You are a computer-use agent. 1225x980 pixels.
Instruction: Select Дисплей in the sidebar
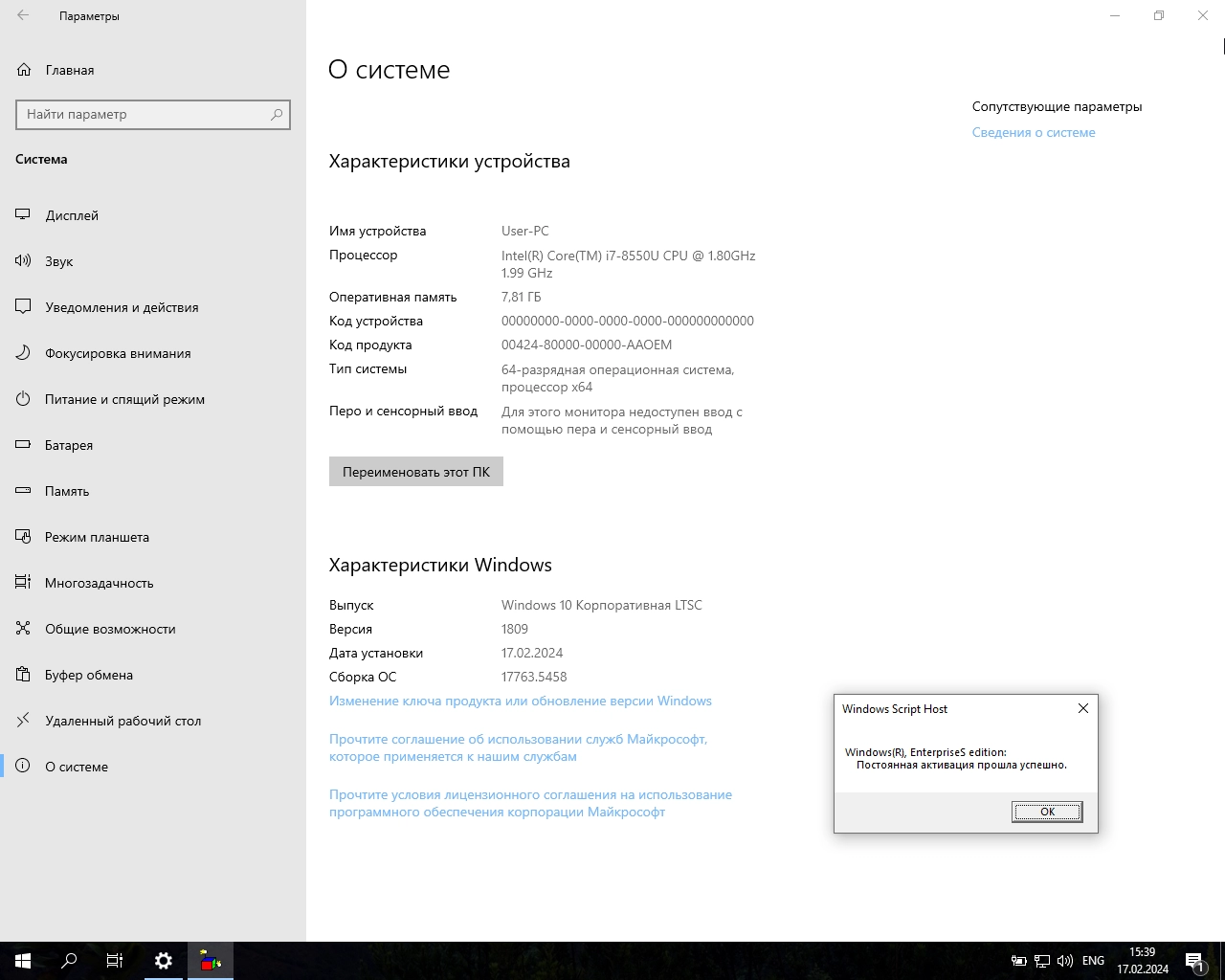click(72, 215)
